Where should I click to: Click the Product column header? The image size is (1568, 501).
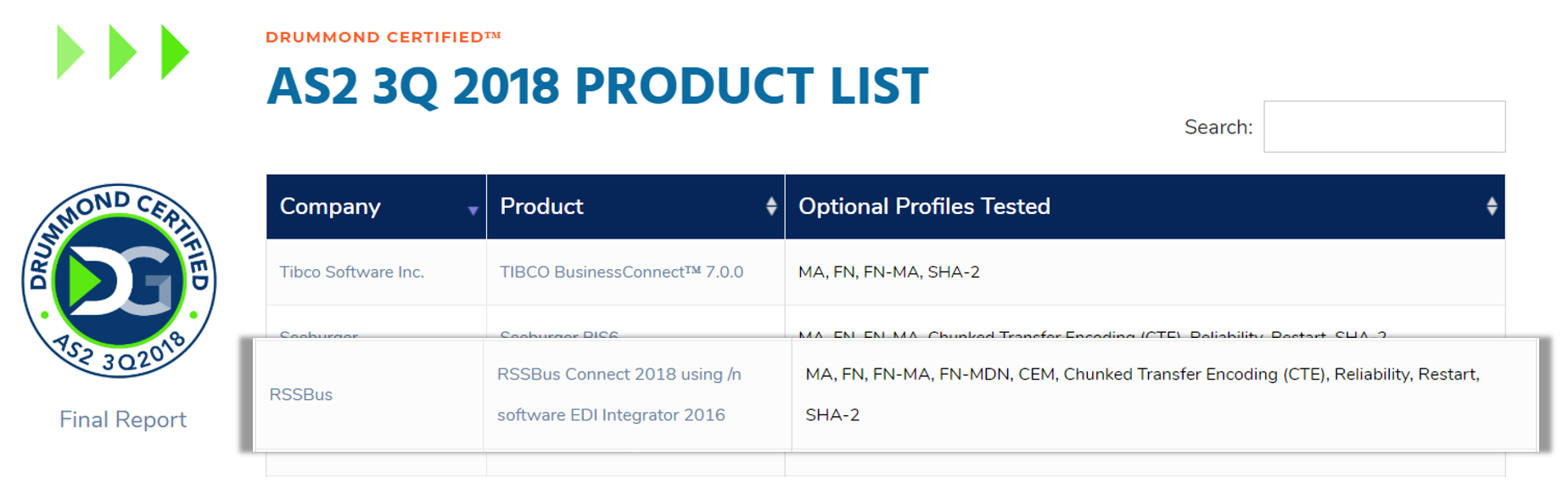pyautogui.click(x=636, y=206)
